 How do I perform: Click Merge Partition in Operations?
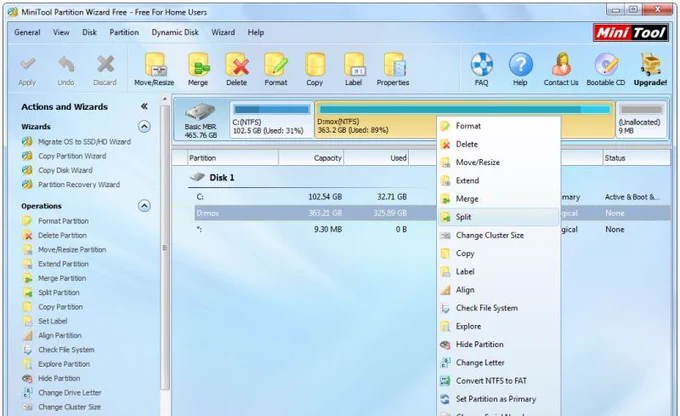pos(62,278)
